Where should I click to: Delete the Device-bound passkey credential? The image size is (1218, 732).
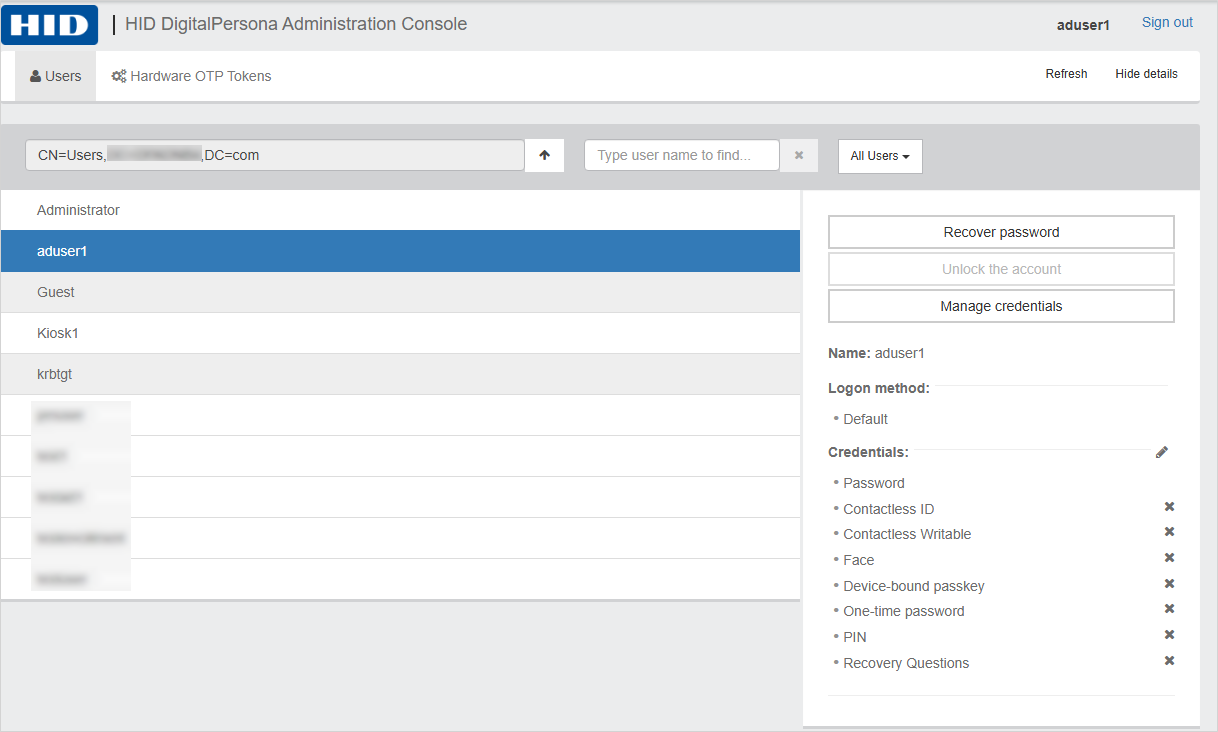pyautogui.click(x=1169, y=584)
